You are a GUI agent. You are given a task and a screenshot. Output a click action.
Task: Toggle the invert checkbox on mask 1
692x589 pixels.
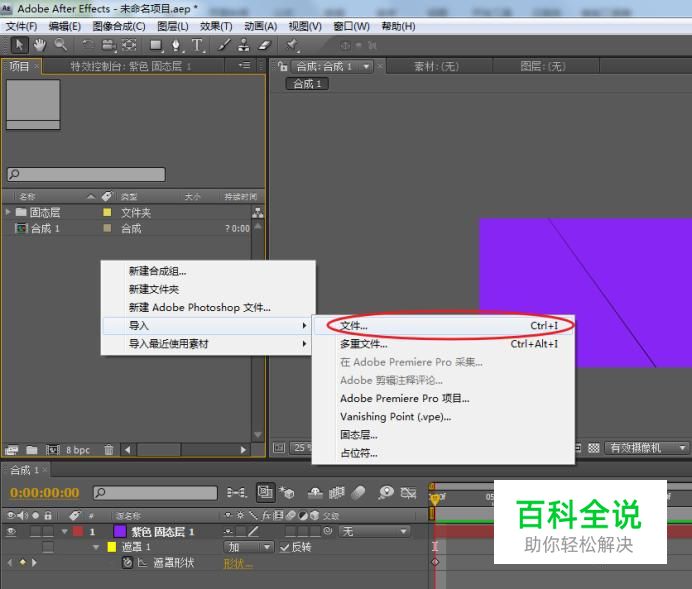coord(285,548)
